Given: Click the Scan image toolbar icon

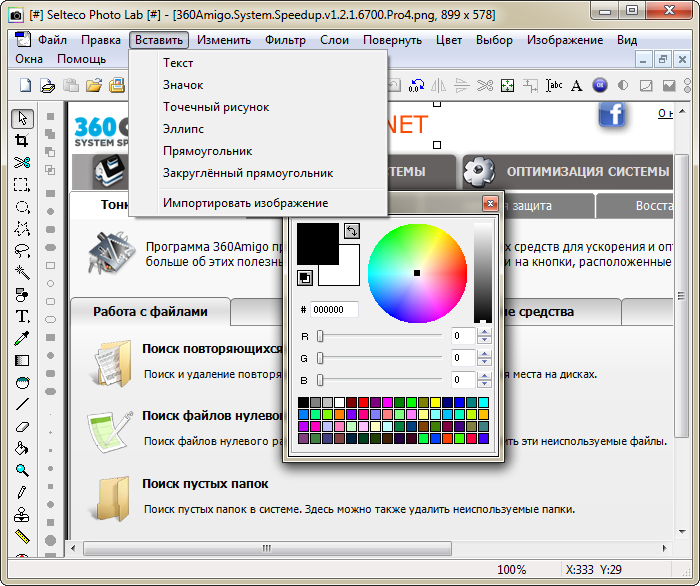Looking at the screenshot, I should [x=48, y=85].
